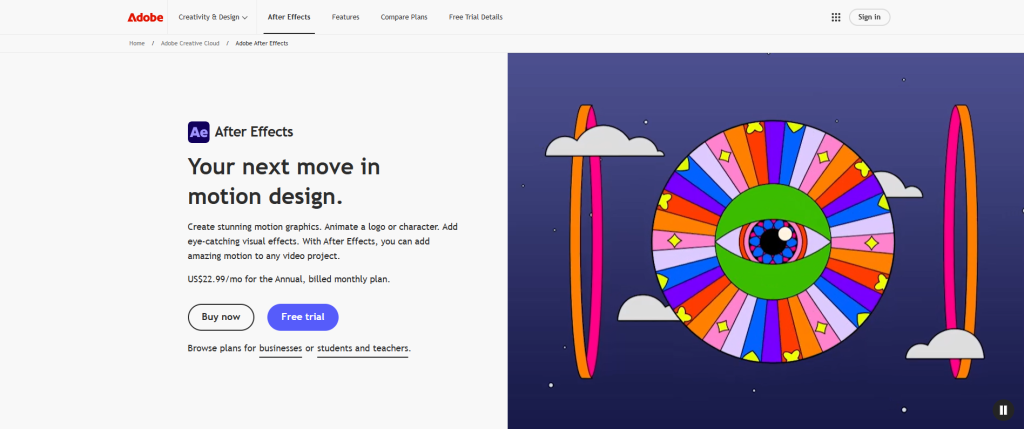
Task: Click the 'Your next move in motion design.' heading
Action: 284,182
